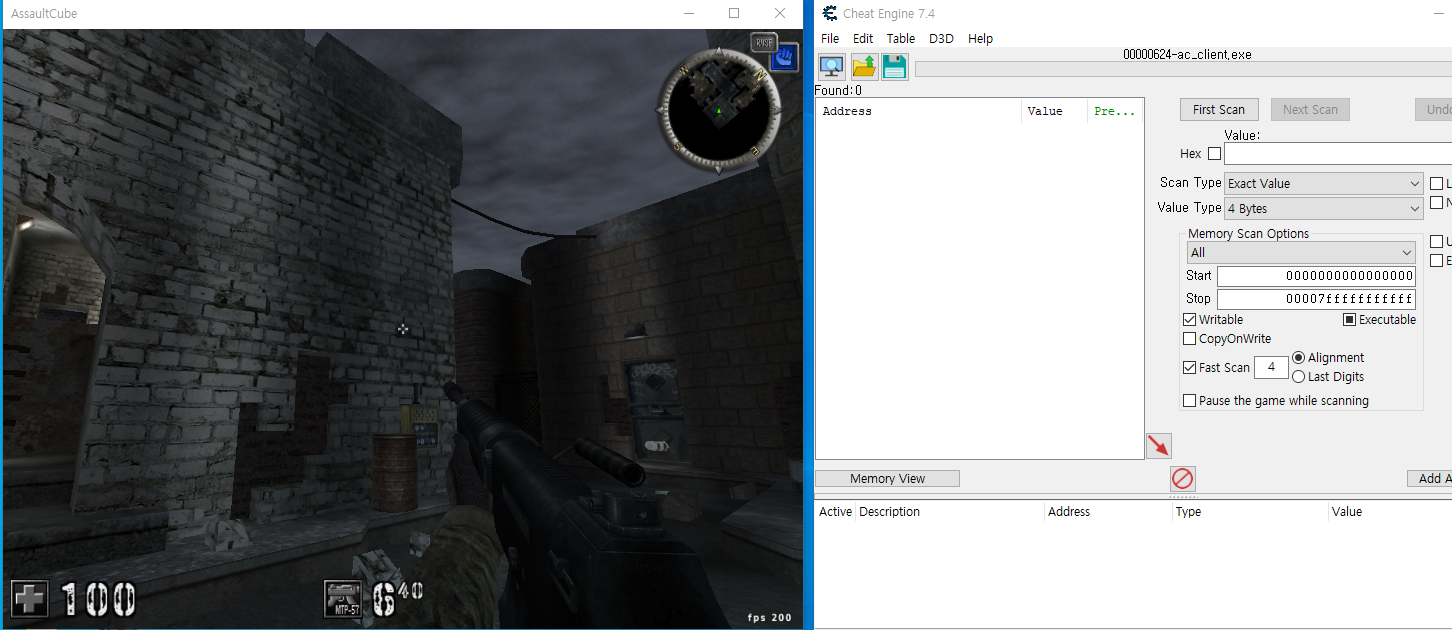Click the Address column header in address table
Image resolution: width=1452 pixels, height=630 pixels.
point(1108,512)
